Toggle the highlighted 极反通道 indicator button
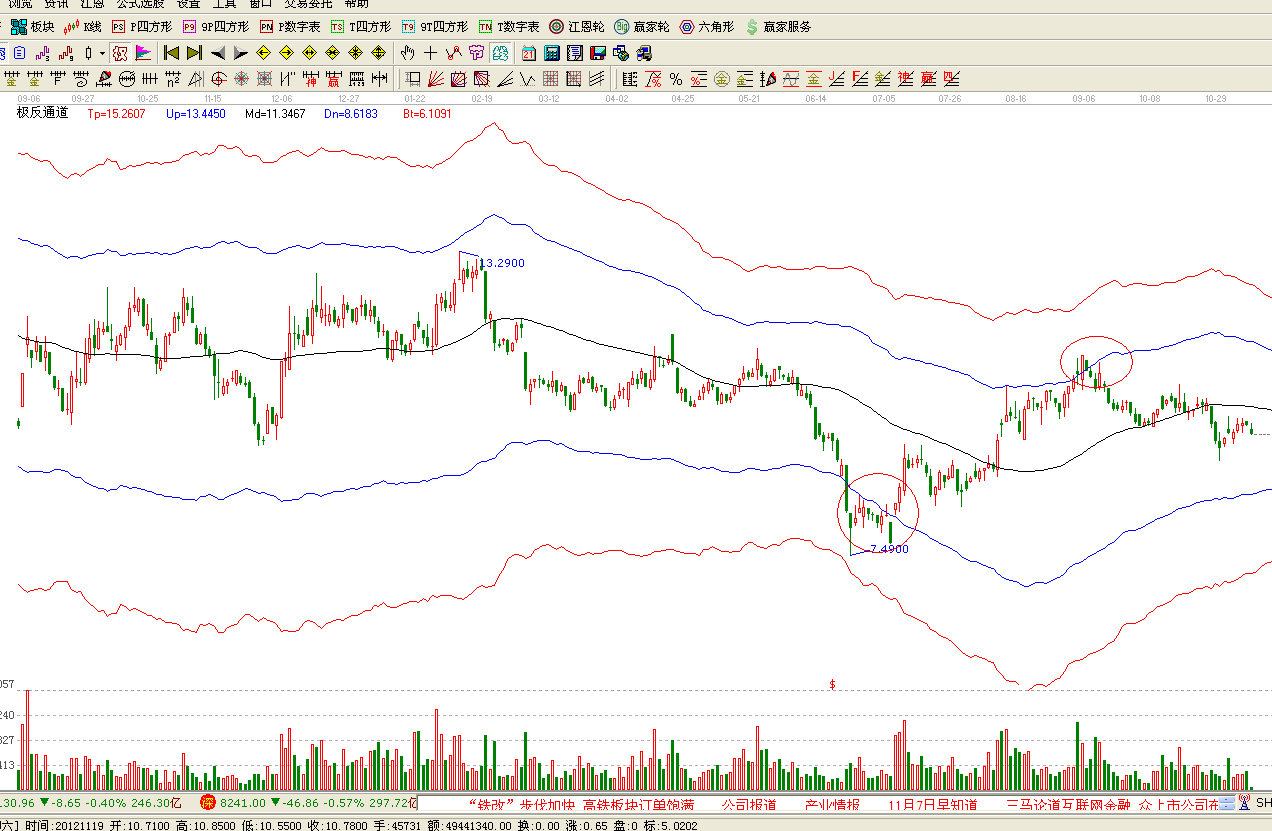The width and height of the screenshot is (1272, 831). 120,53
